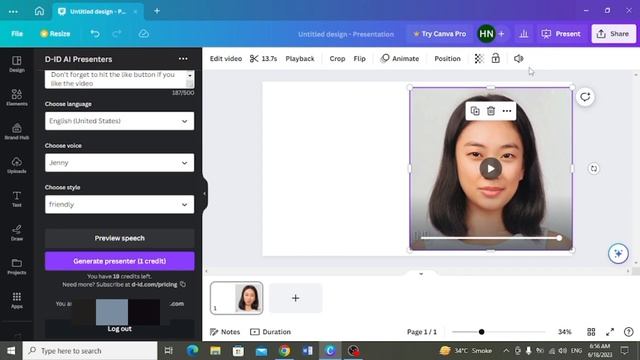Open the transparency checkerboard tool
The width and height of the screenshot is (640, 360).
tap(479, 59)
